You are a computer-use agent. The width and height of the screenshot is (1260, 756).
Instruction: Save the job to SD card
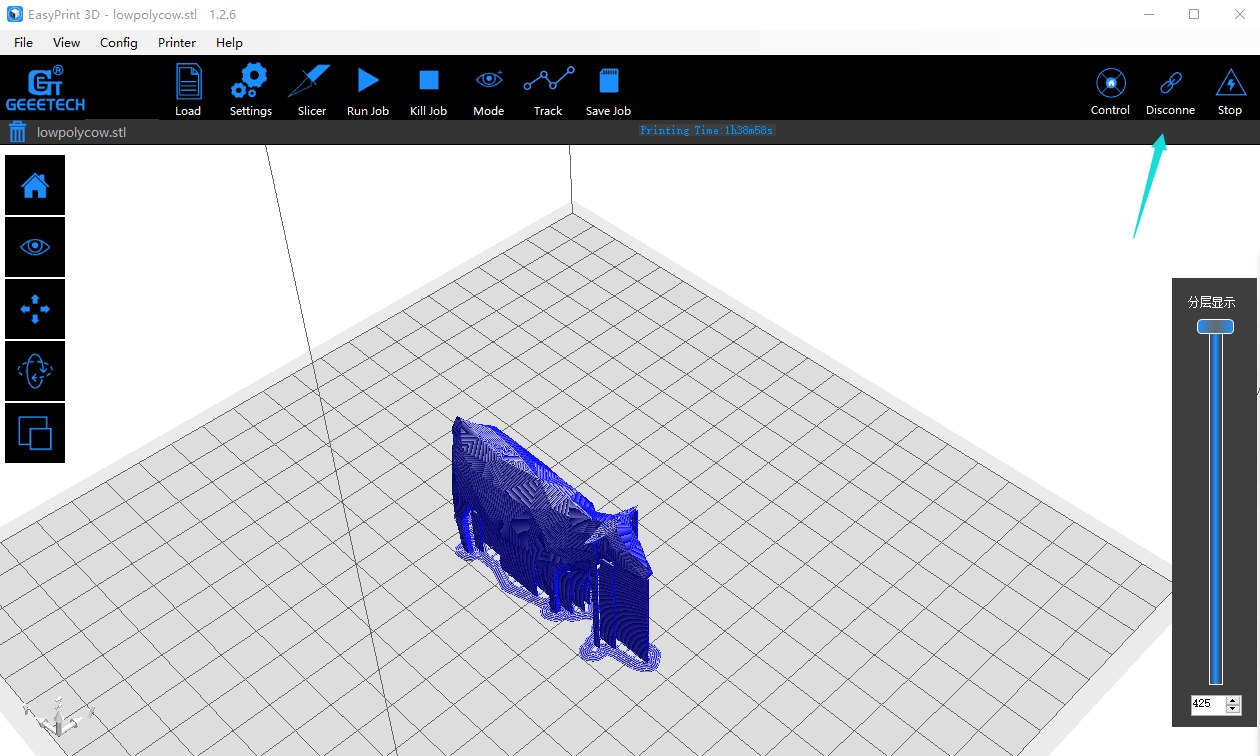pos(608,88)
